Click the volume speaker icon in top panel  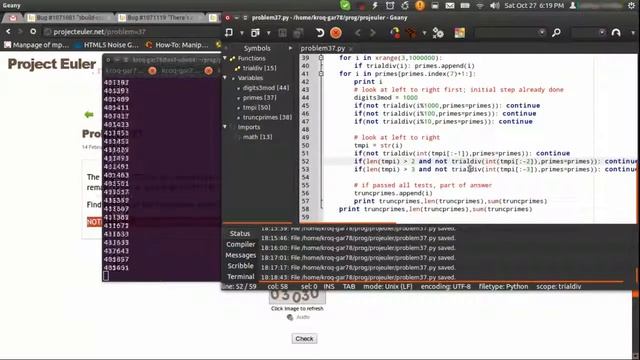pos(494,6)
